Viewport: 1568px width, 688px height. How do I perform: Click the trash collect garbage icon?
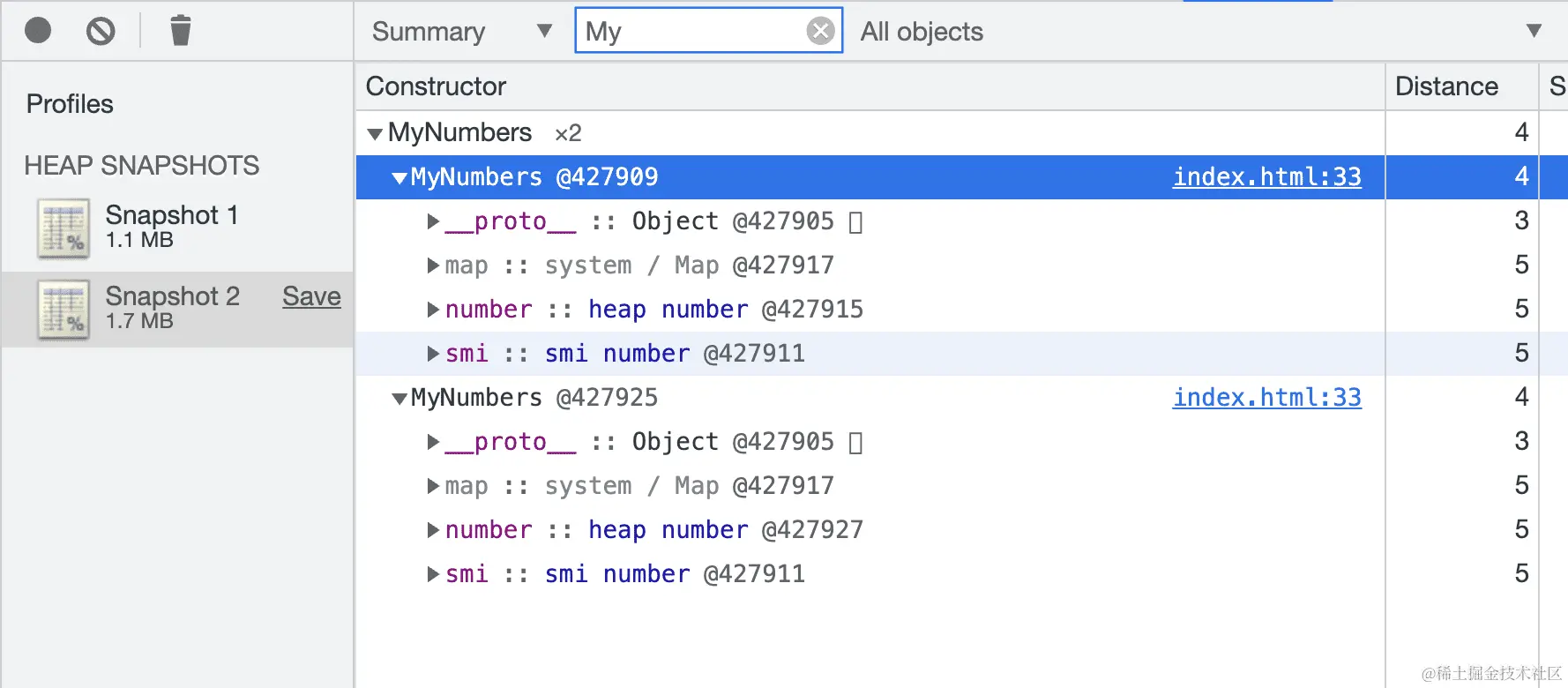pos(180,31)
